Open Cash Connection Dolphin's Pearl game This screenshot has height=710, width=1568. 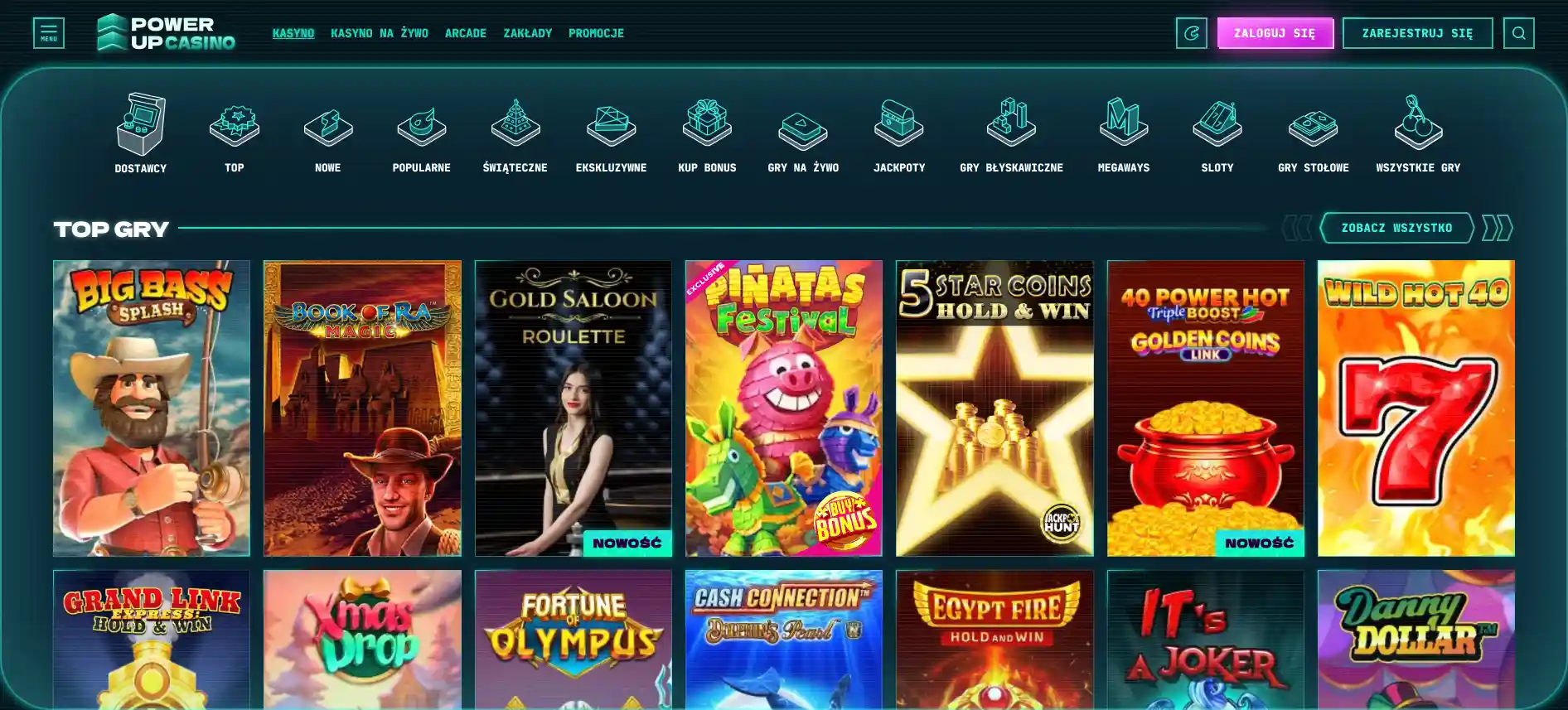tap(784, 640)
